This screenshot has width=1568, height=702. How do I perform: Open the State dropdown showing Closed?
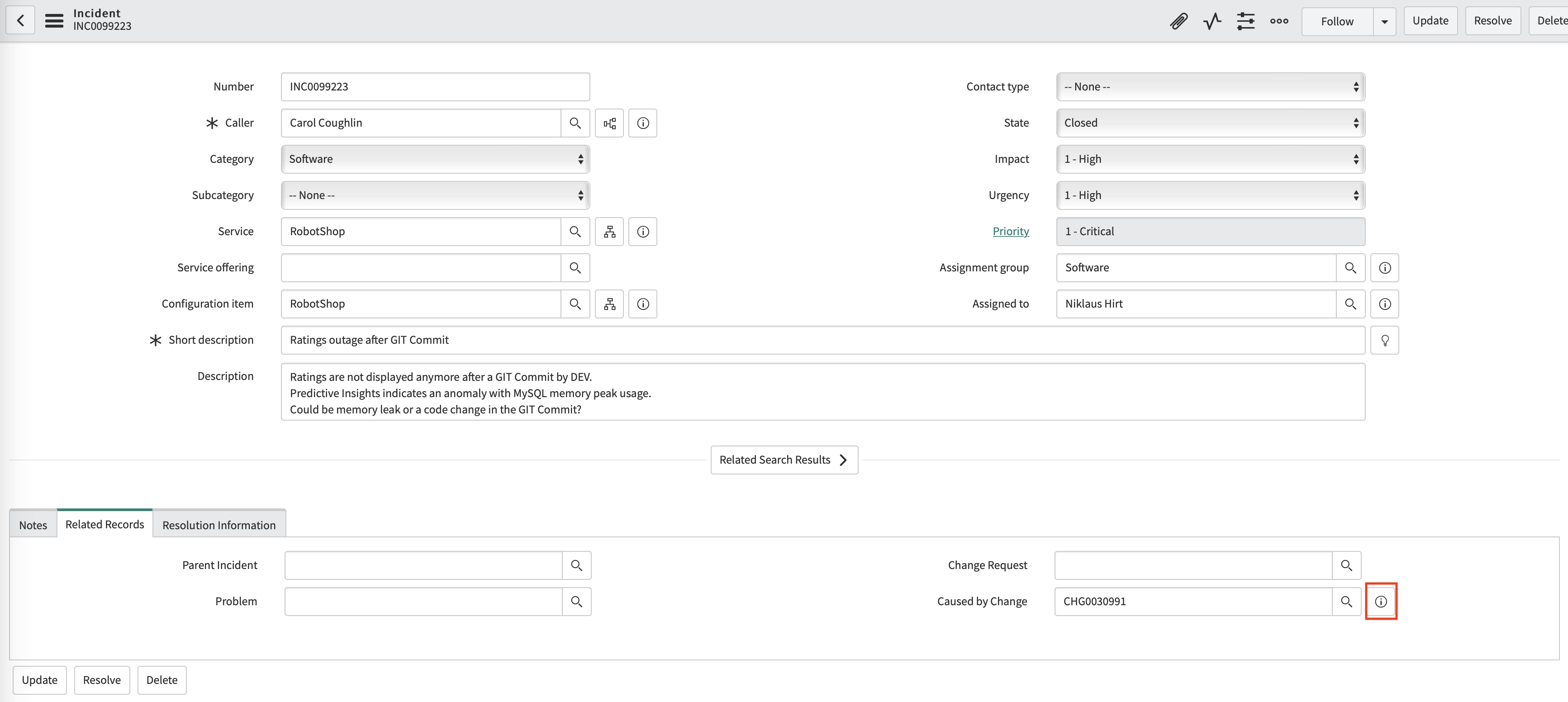[1210, 123]
